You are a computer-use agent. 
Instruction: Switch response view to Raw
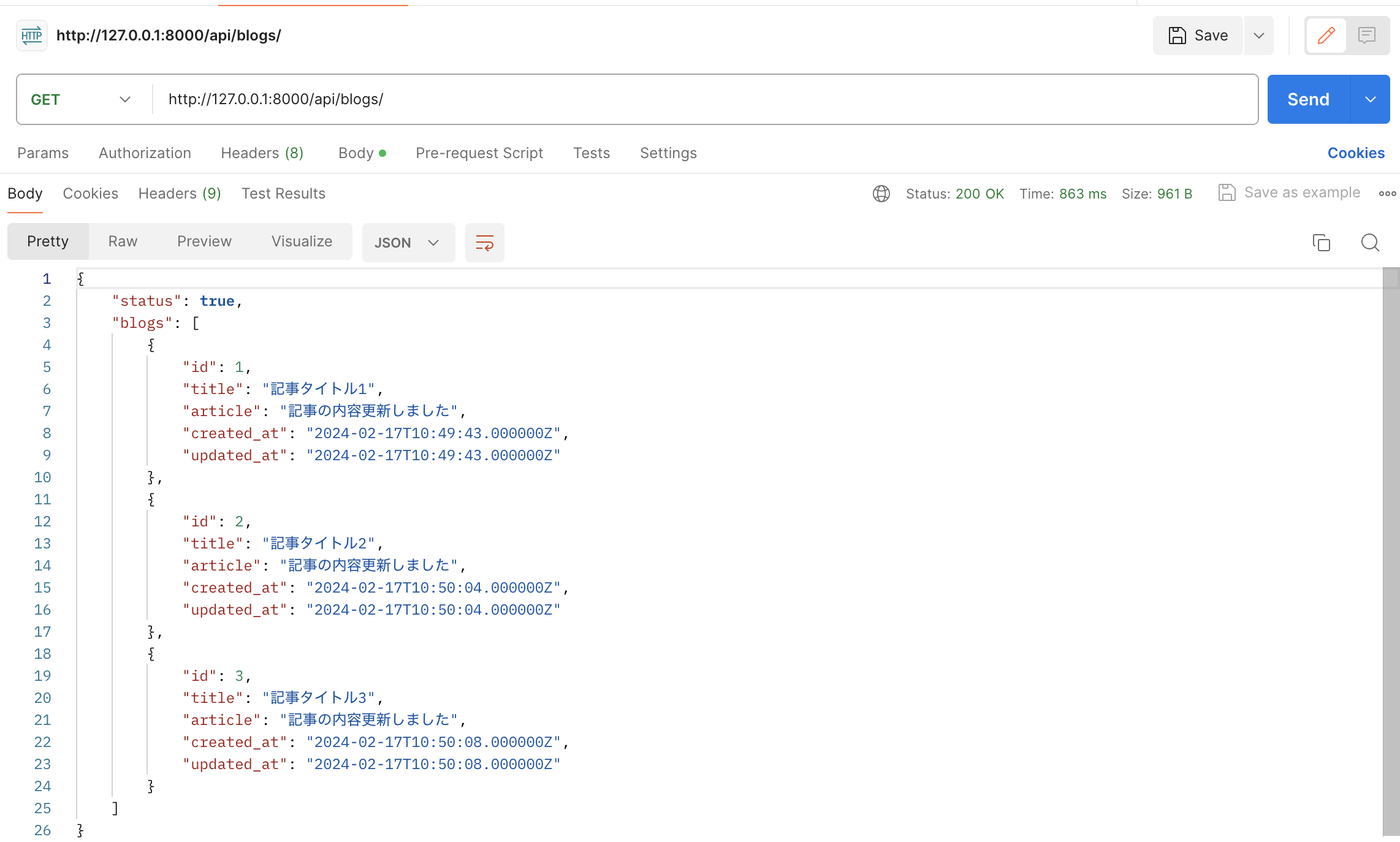(x=122, y=241)
